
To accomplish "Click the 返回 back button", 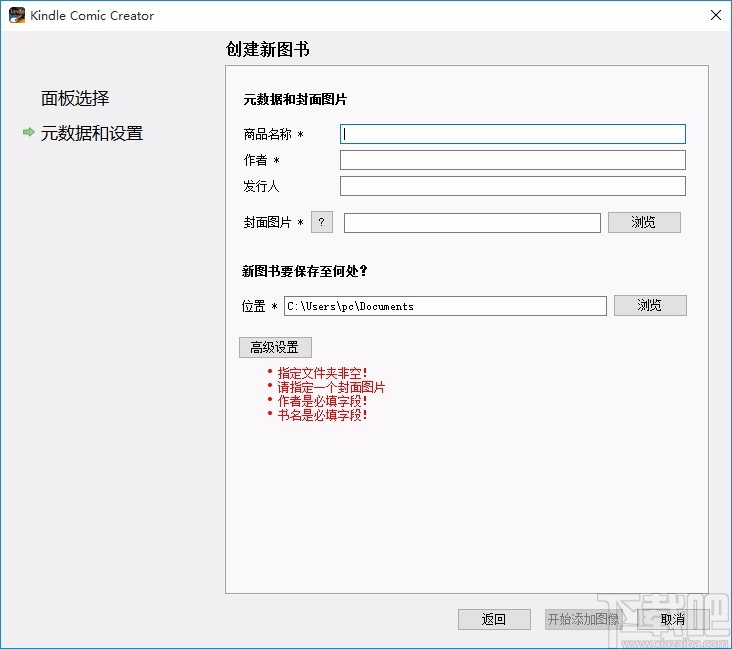I will coord(494,620).
